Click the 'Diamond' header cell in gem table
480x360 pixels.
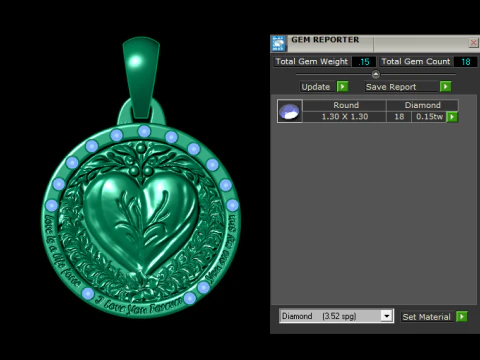[x=422, y=105]
